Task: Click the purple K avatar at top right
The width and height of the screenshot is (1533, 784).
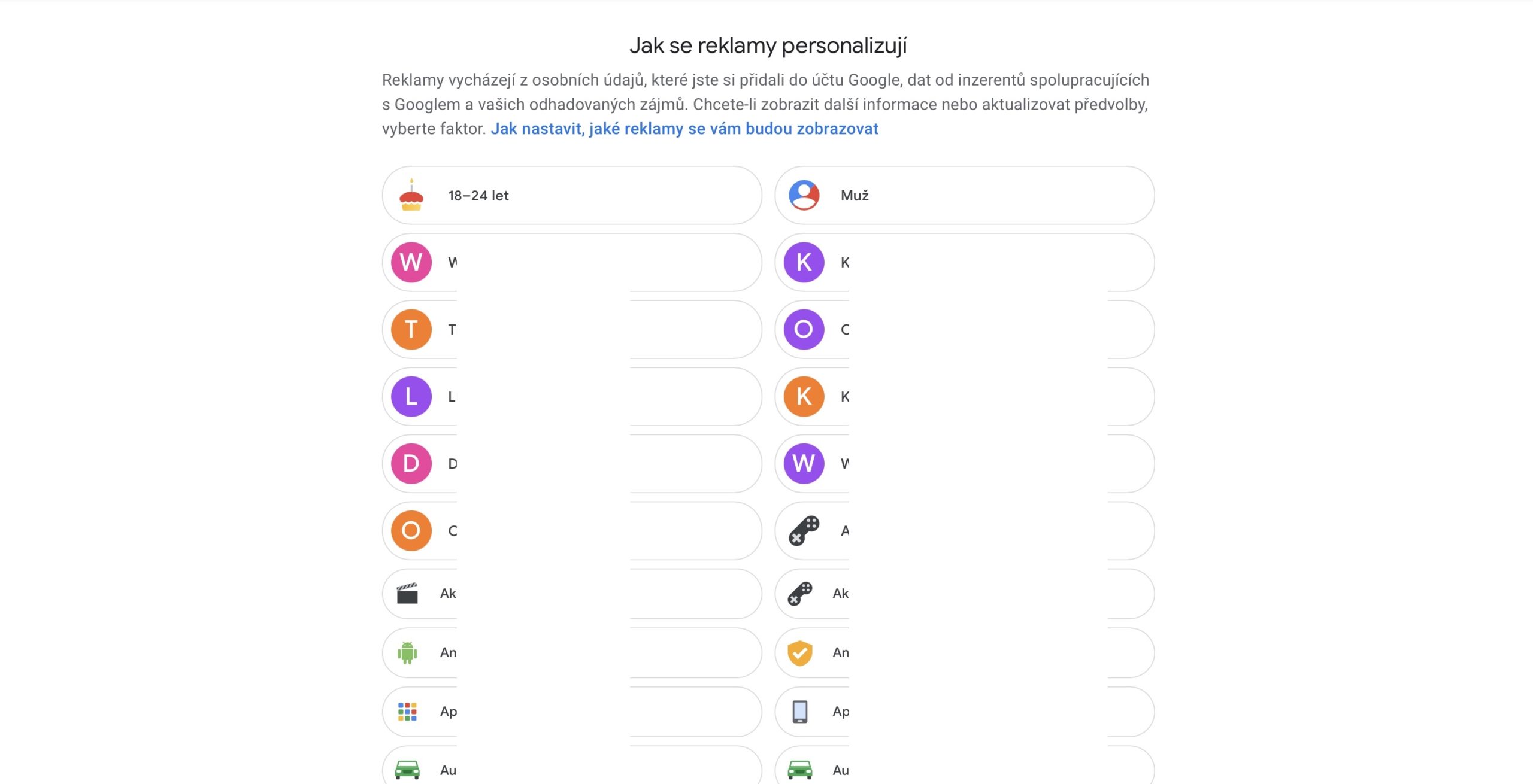Action: point(804,262)
